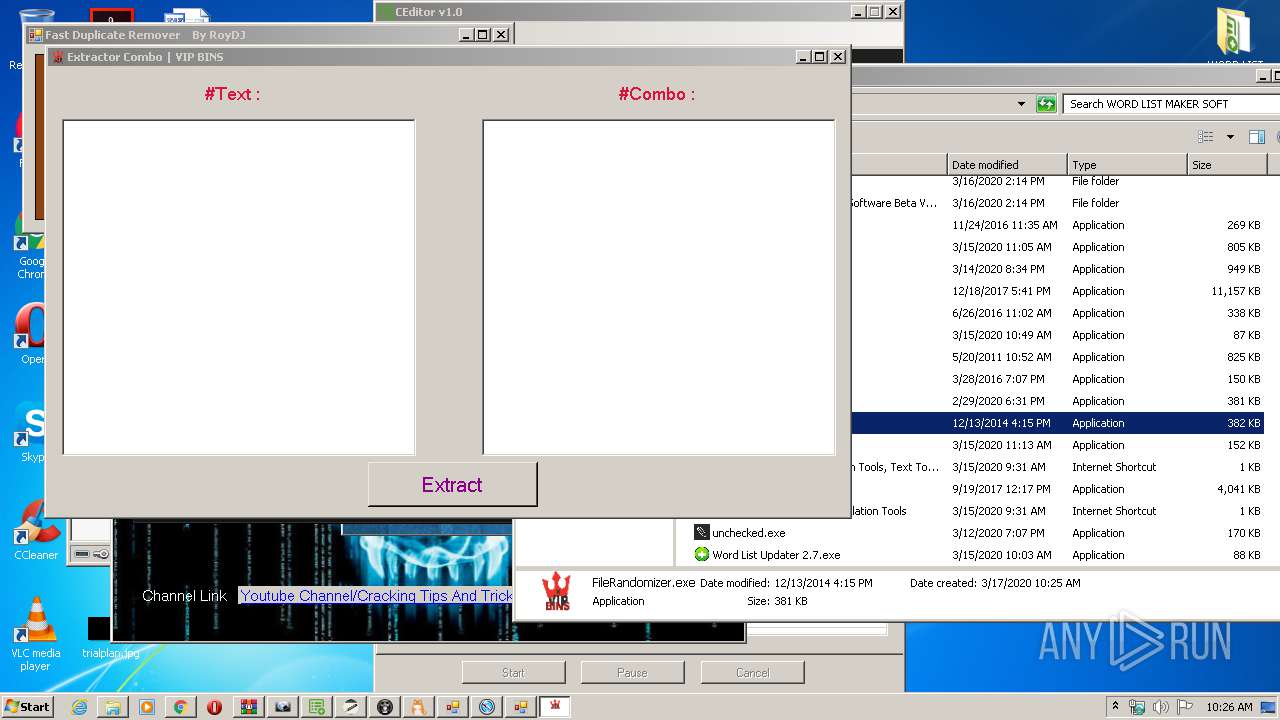The width and height of the screenshot is (1280, 720).
Task: Open the WORD LIST desktop folder icon
Action: pos(1233,38)
